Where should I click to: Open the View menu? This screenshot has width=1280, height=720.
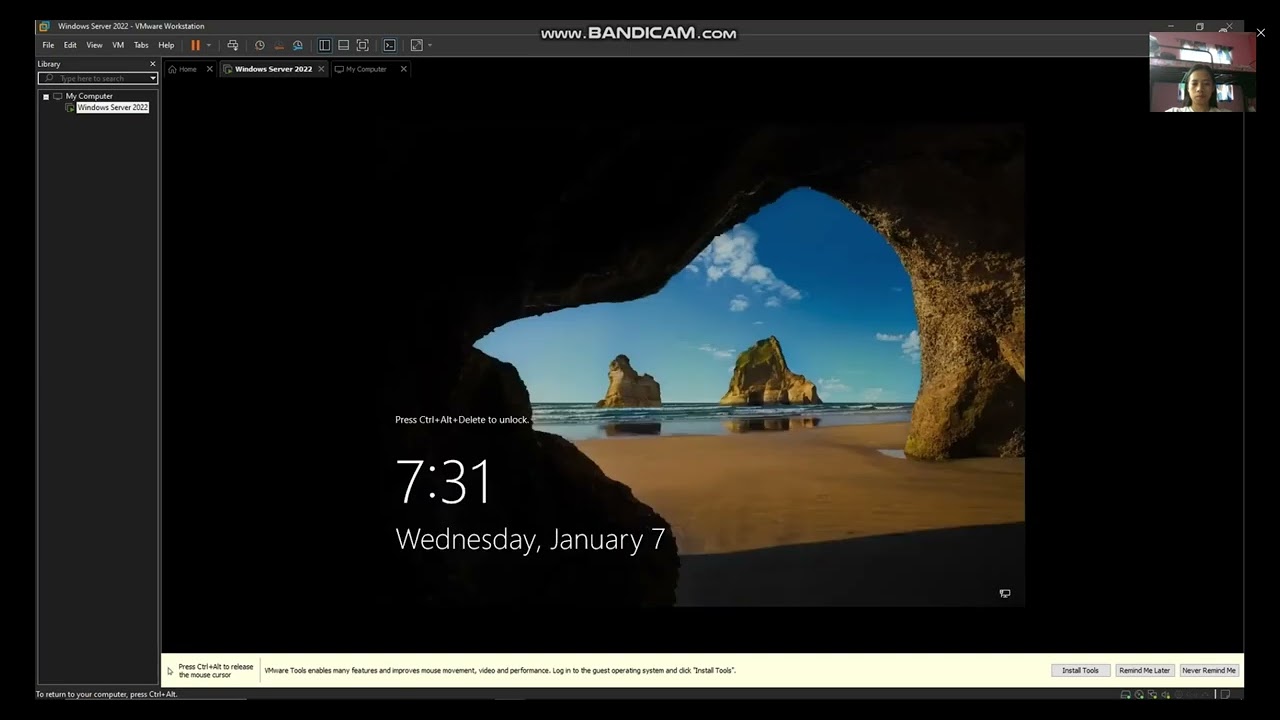(x=94, y=45)
